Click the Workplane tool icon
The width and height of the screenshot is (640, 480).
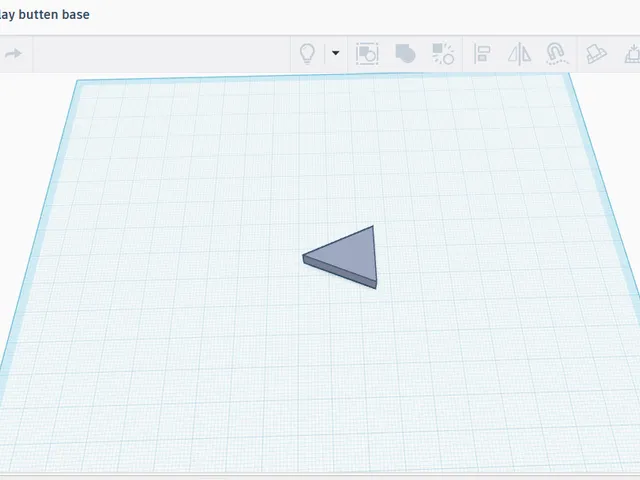(x=596, y=54)
